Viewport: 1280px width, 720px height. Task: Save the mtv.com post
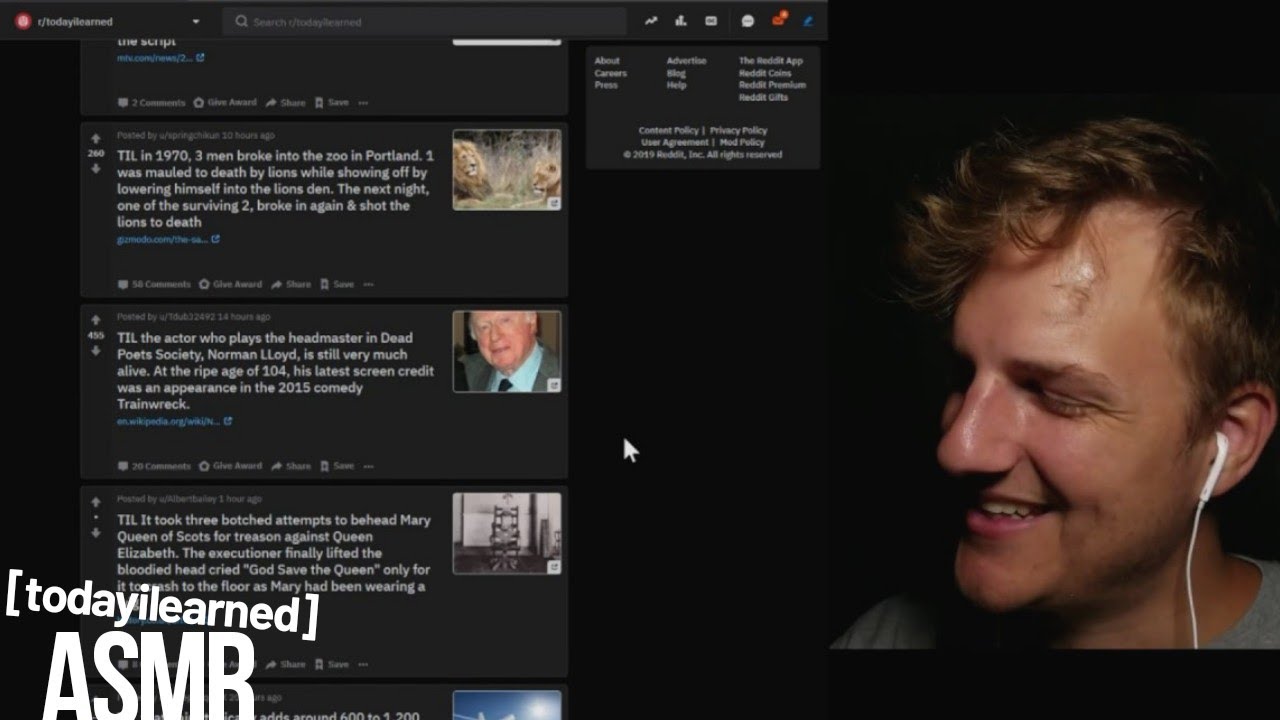(332, 102)
